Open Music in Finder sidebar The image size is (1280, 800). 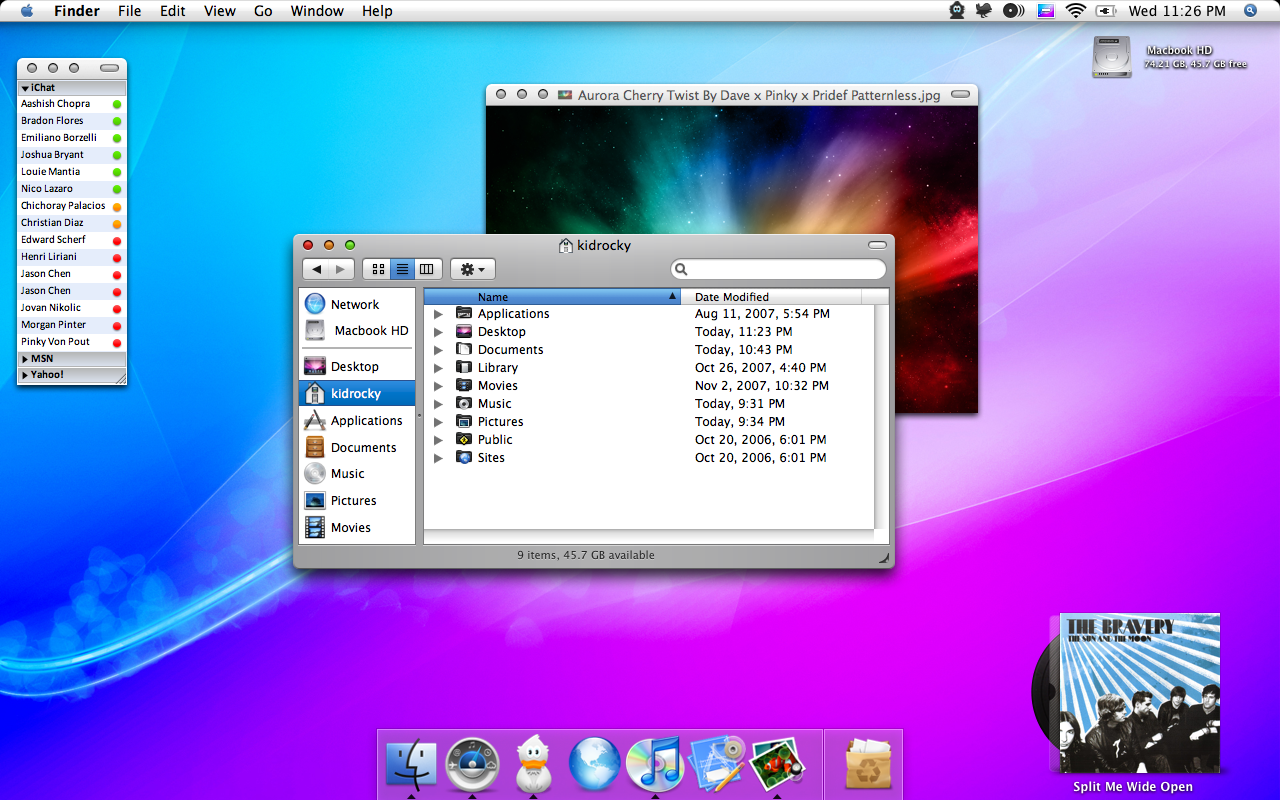click(357, 473)
